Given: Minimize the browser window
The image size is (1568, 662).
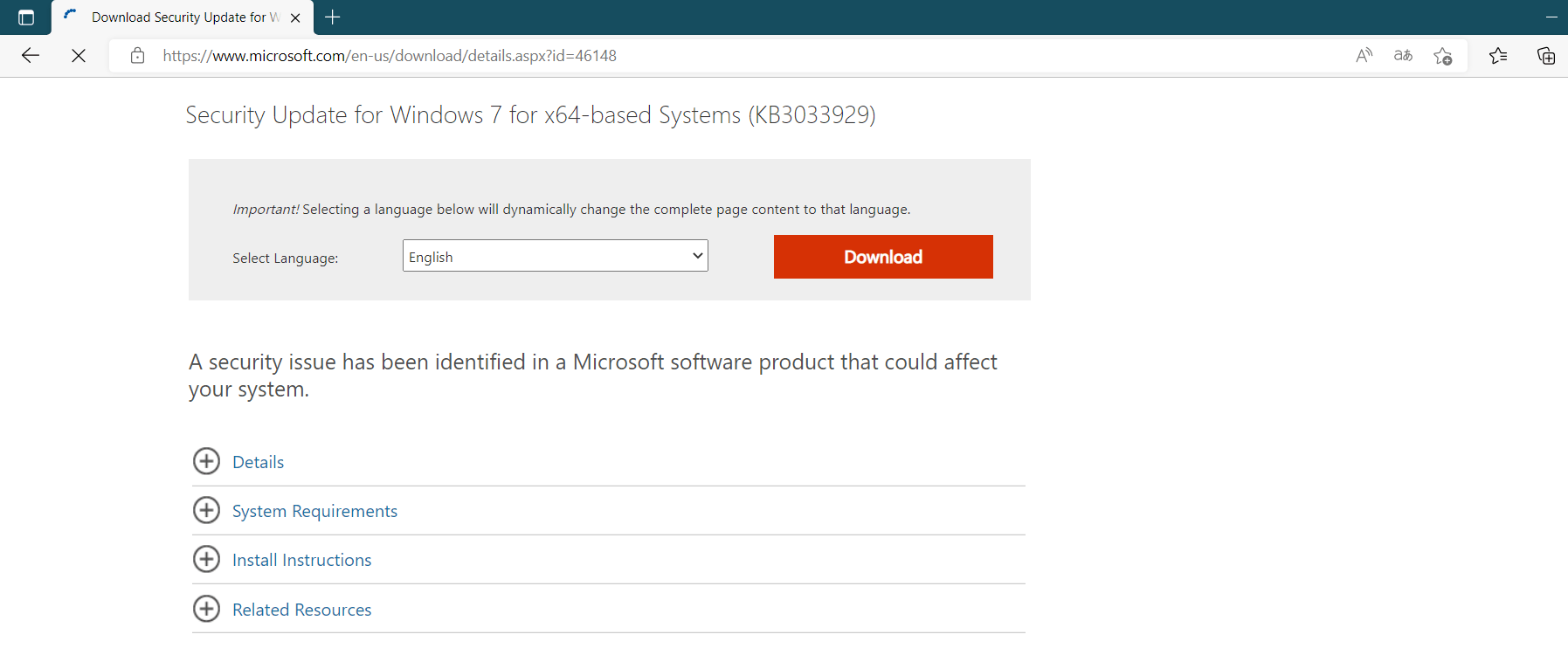Looking at the screenshot, I should tap(1551, 17).
